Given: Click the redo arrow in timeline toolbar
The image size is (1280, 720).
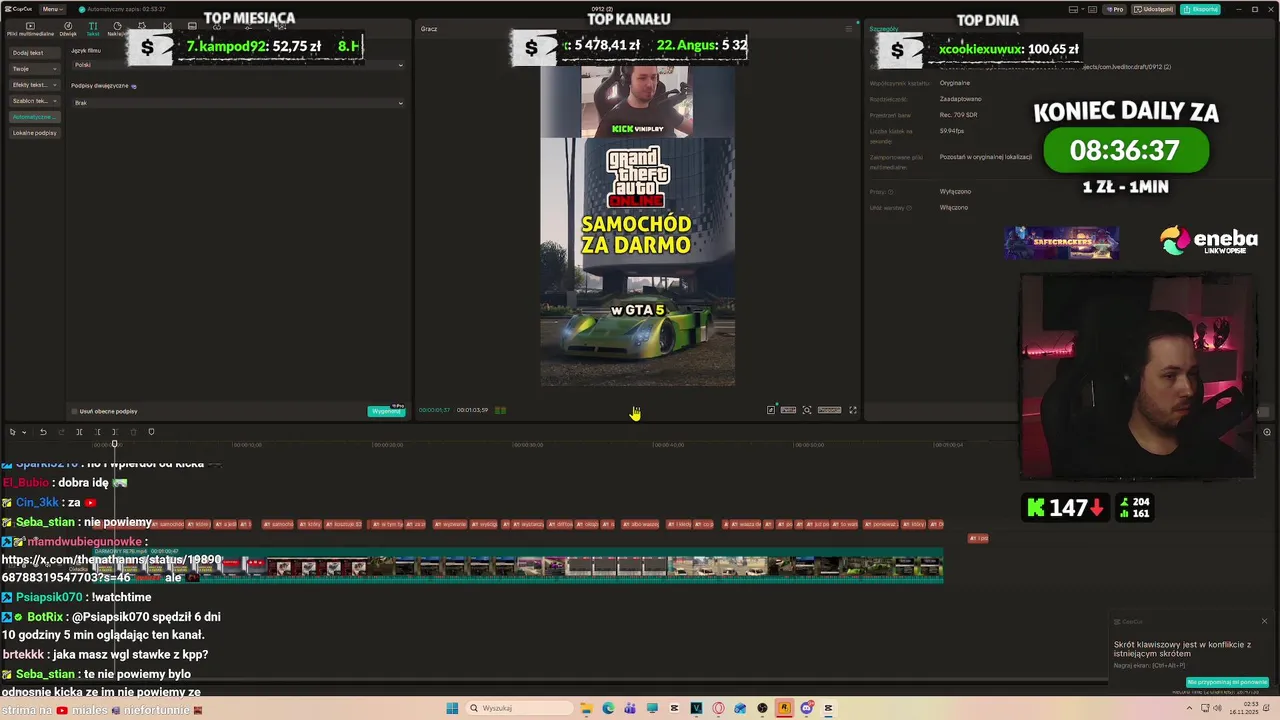Looking at the screenshot, I should [x=61, y=432].
